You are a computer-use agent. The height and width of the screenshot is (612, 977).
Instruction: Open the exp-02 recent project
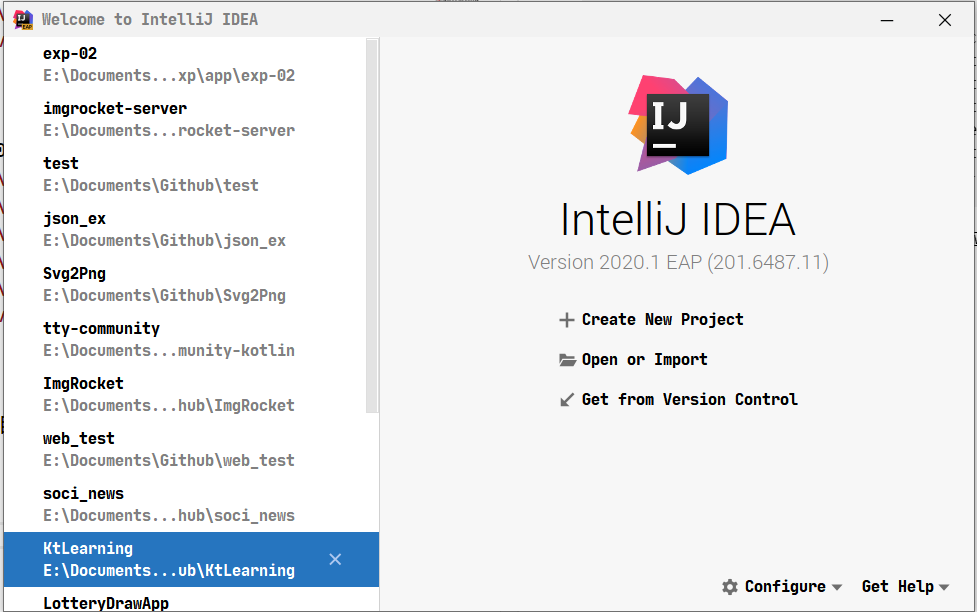click(x=169, y=64)
